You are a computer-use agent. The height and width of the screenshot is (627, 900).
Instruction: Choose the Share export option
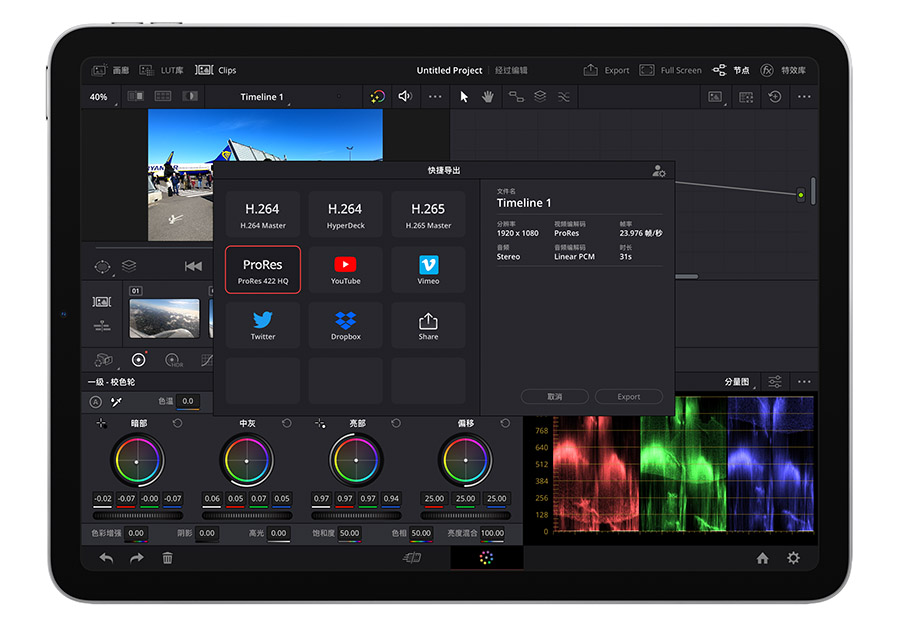(428, 326)
